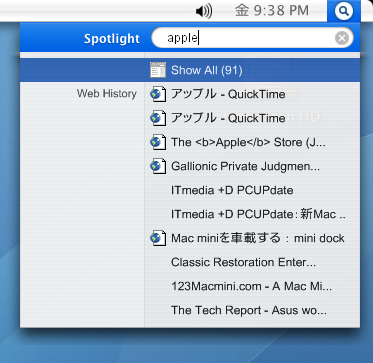Image resolution: width=373 pixels, height=363 pixels.
Task: Open The Tech Report - Asus wo... result
Action: (249, 310)
